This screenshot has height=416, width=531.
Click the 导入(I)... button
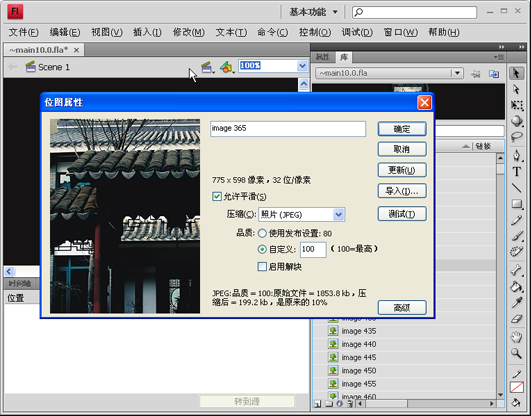[402, 191]
